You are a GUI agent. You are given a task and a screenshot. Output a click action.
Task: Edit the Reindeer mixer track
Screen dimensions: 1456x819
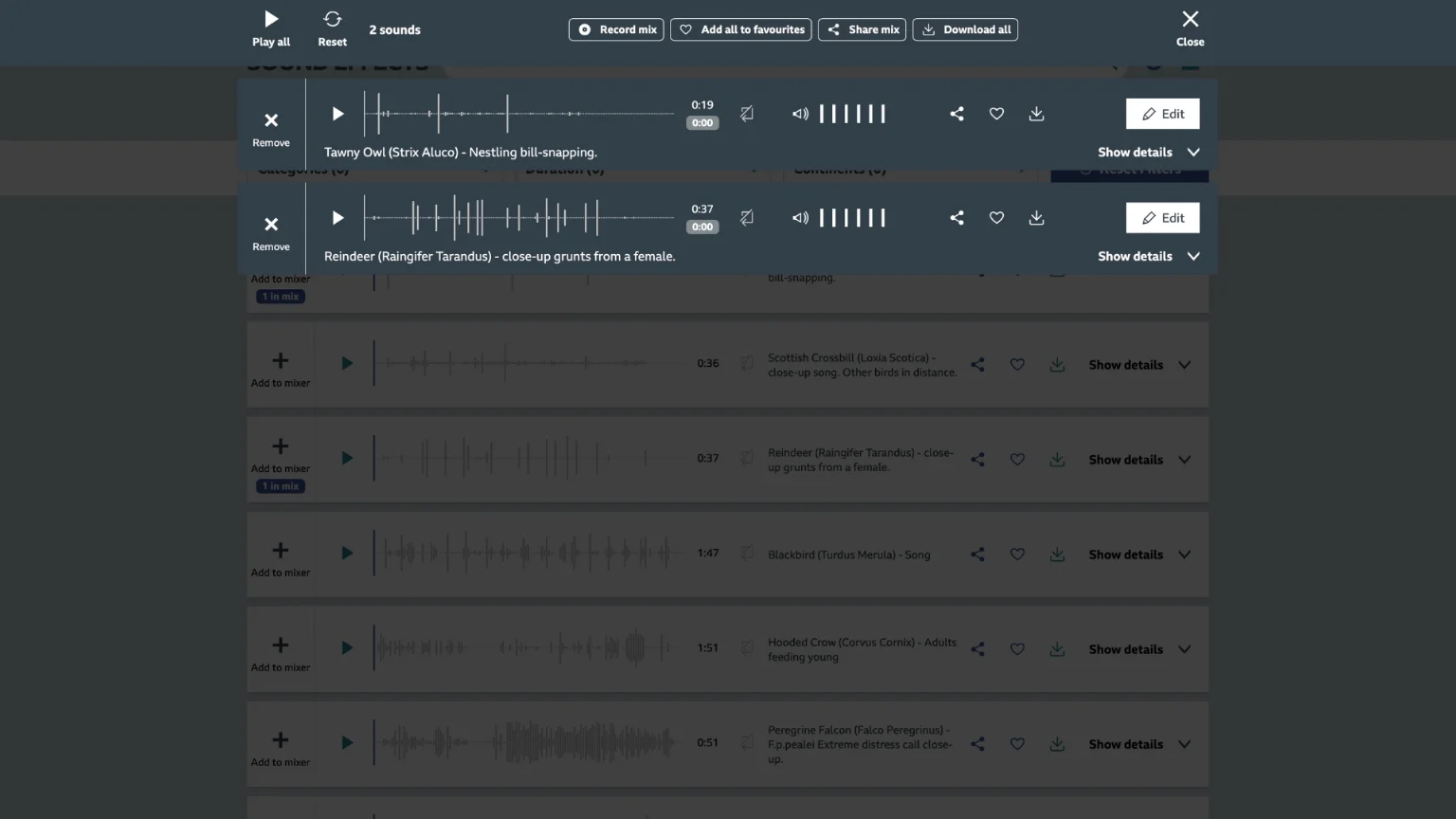[1162, 218]
